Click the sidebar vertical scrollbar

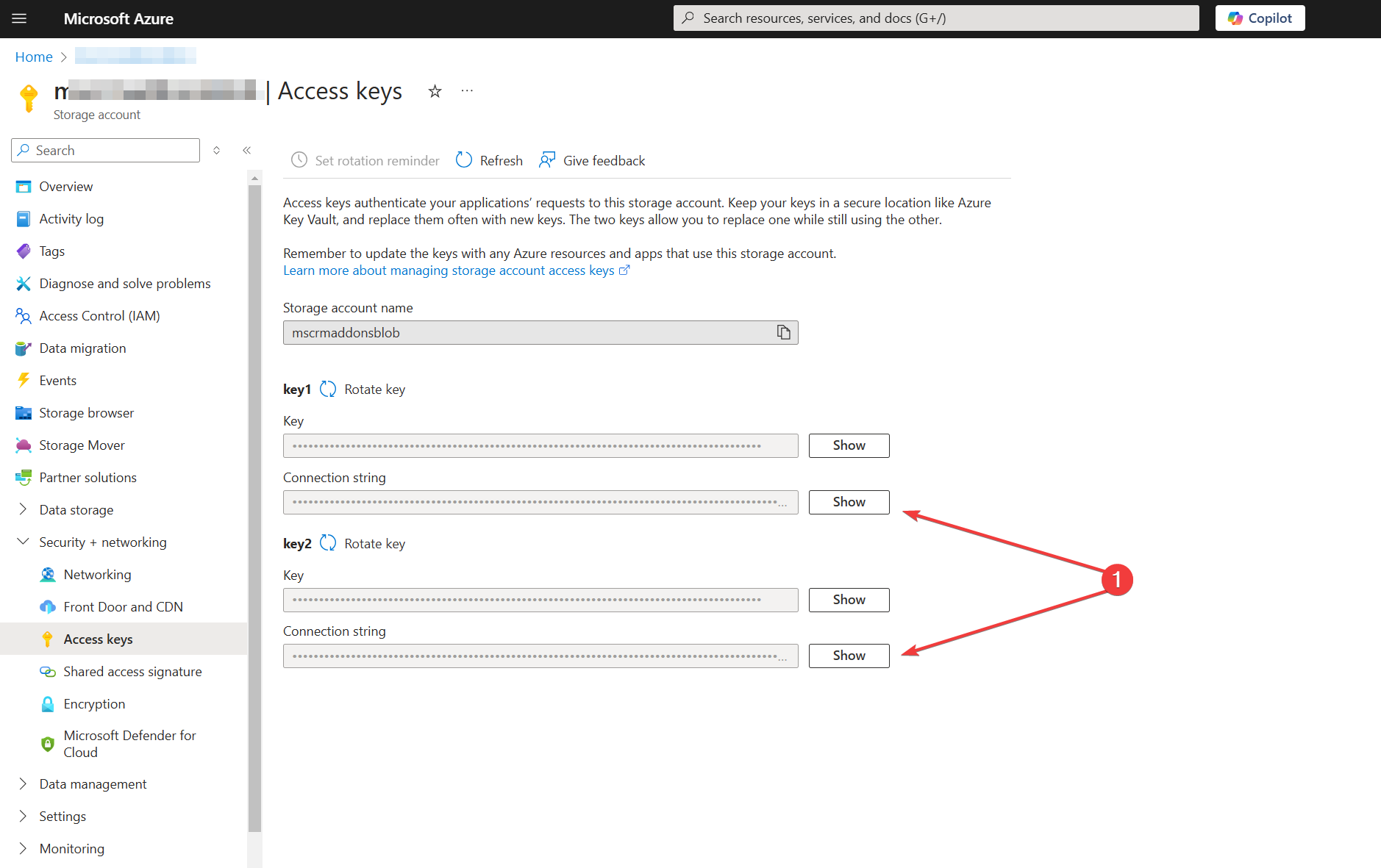coord(255,508)
